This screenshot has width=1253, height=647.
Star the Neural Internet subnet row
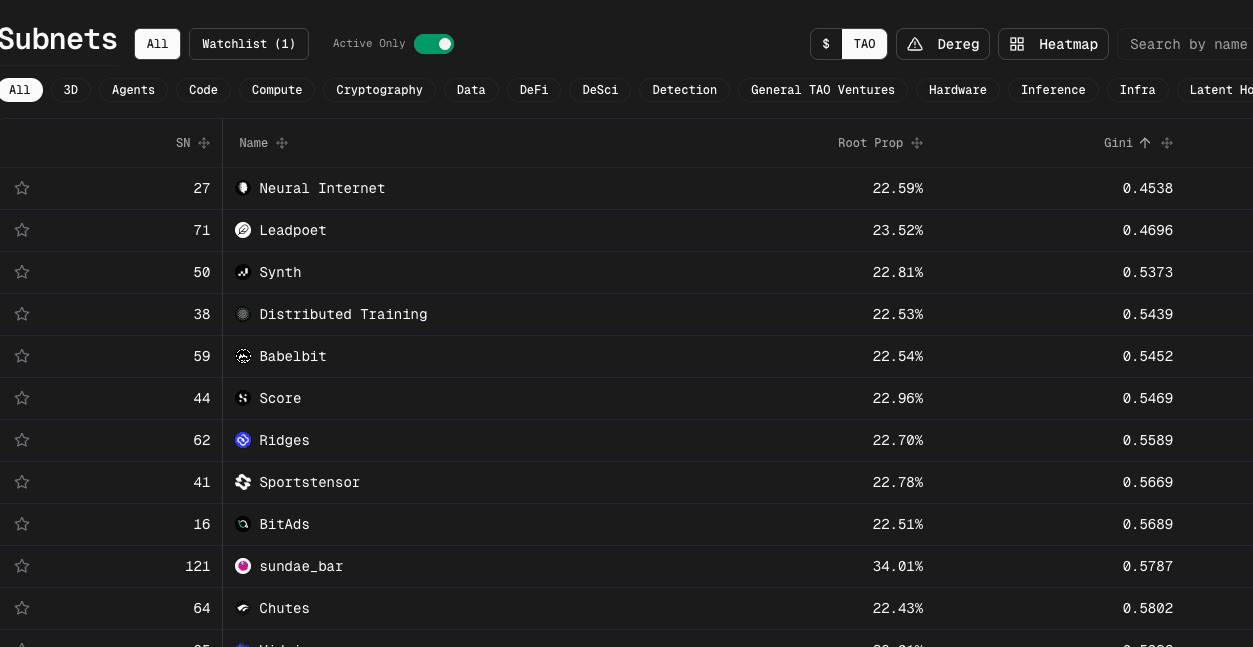tap(22, 188)
